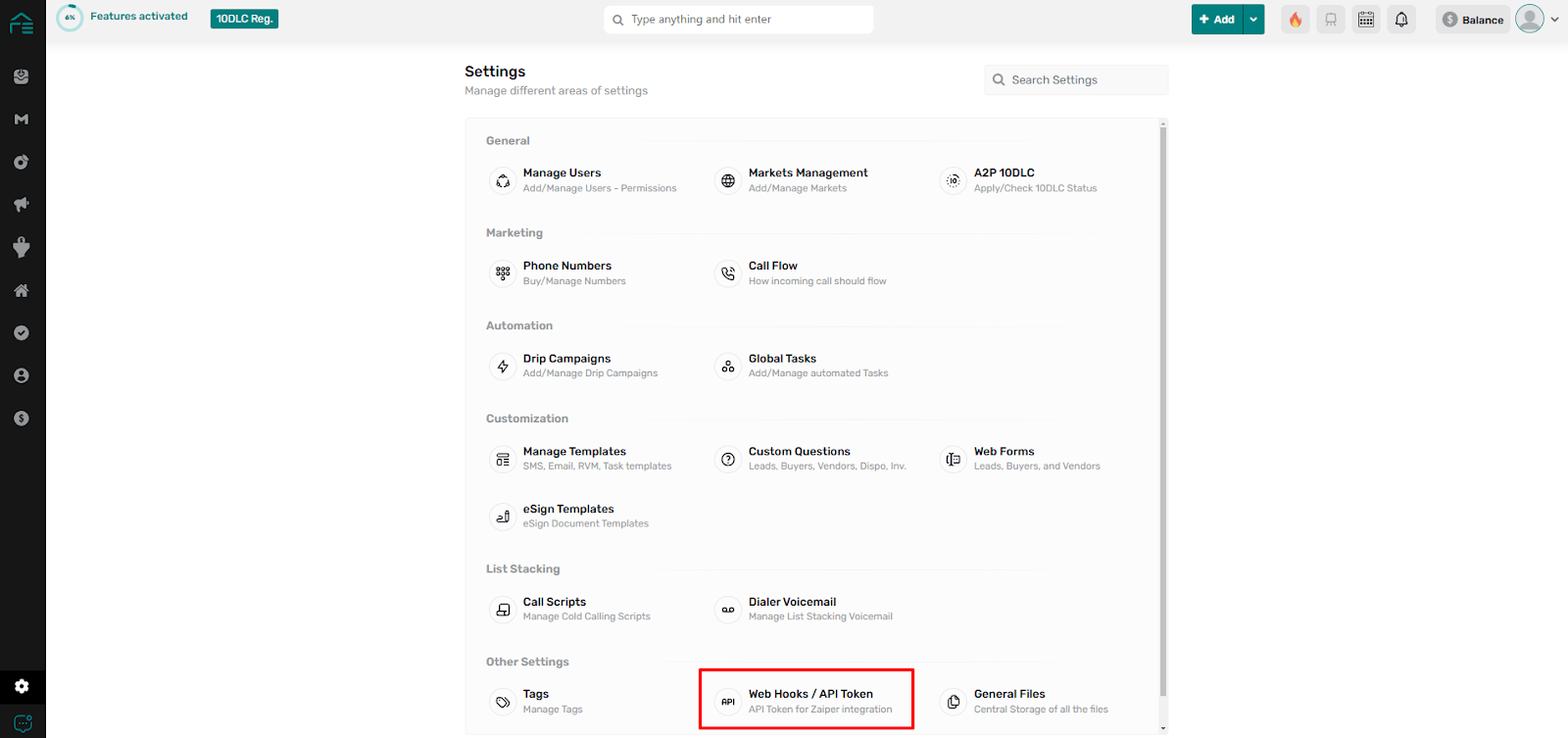Click the Global Tasks icon
The width and height of the screenshot is (1568, 738).
728,367
